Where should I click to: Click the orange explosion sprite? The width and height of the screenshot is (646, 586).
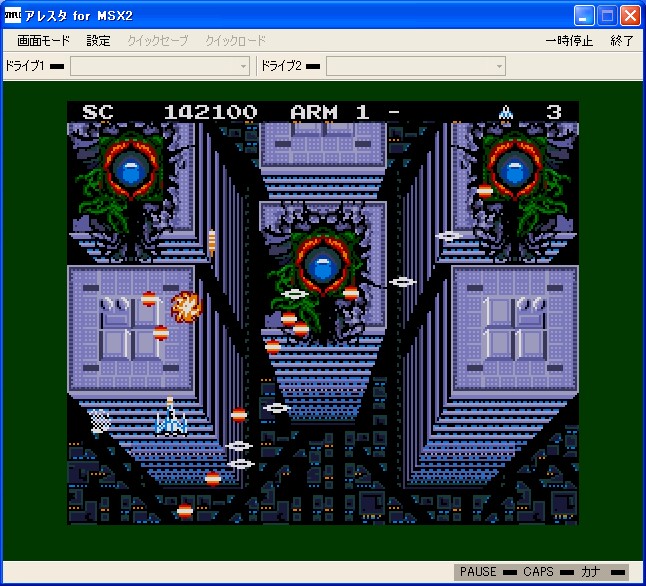click(x=186, y=307)
